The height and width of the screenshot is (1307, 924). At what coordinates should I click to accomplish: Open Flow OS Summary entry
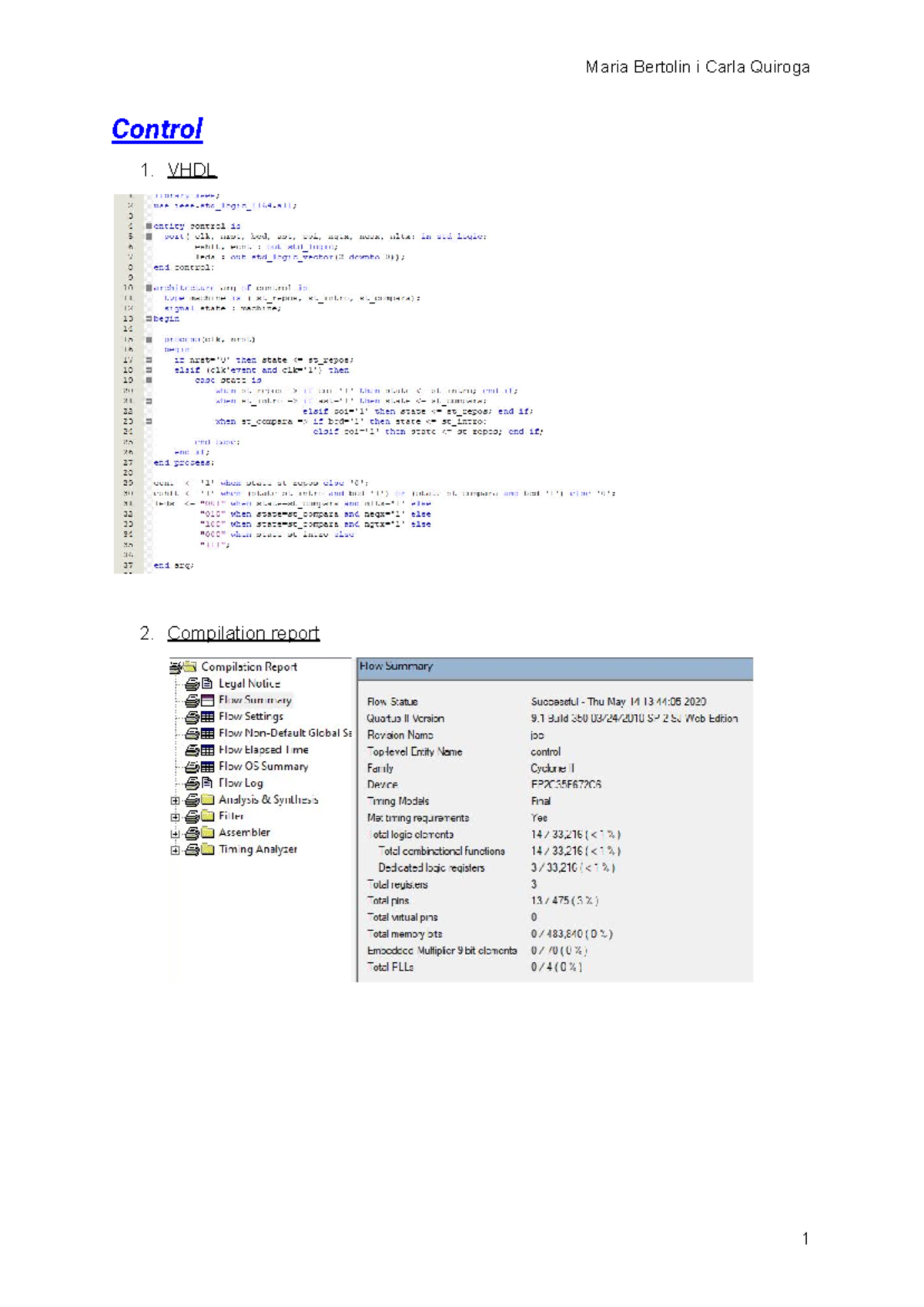tap(263, 766)
